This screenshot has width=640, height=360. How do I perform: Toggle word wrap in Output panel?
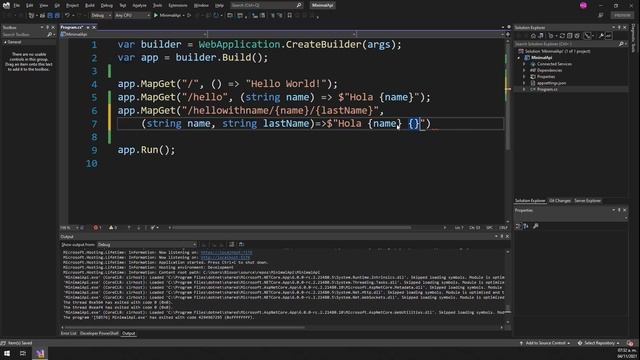[x=232, y=244]
